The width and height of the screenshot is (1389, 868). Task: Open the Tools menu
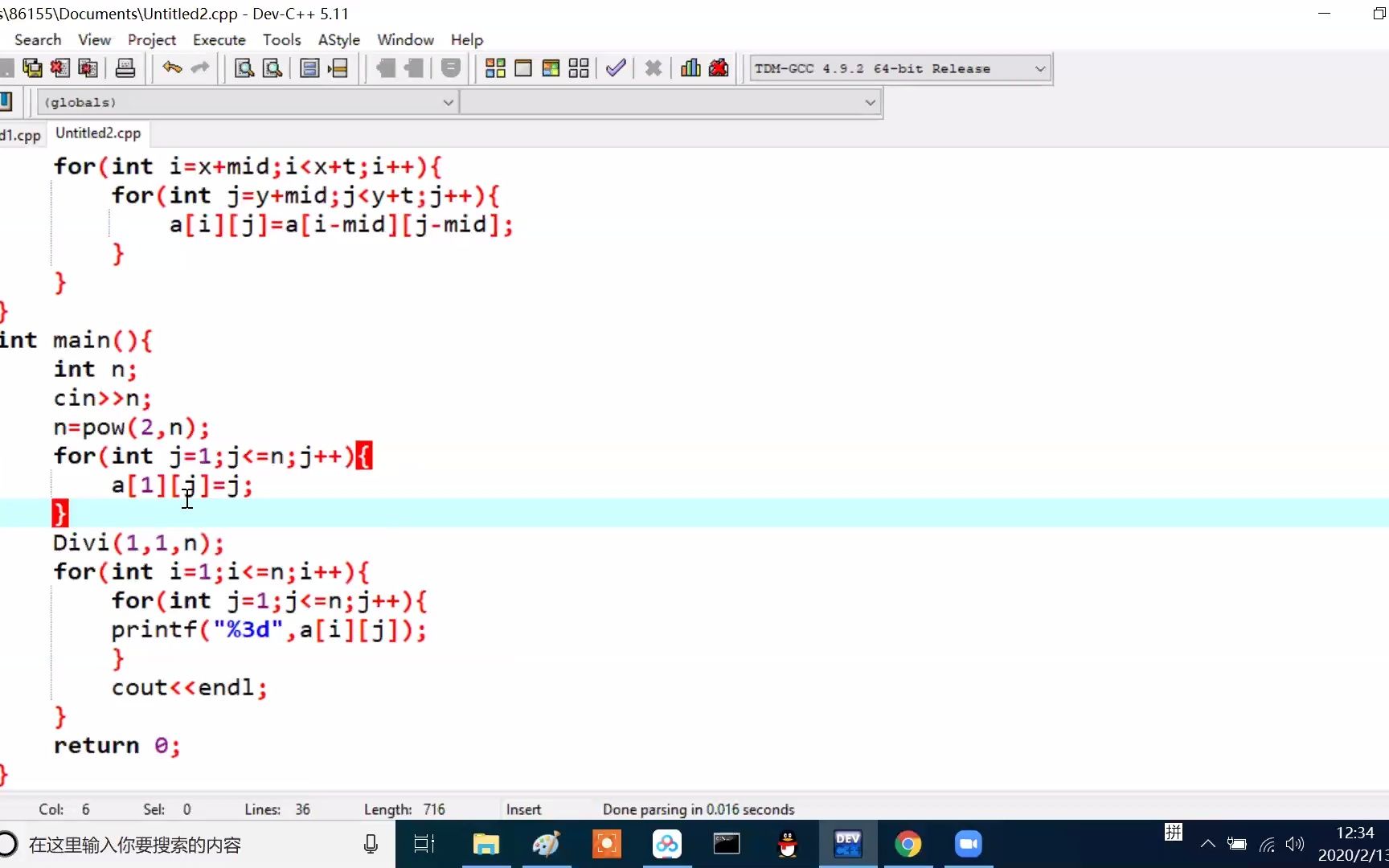281,39
